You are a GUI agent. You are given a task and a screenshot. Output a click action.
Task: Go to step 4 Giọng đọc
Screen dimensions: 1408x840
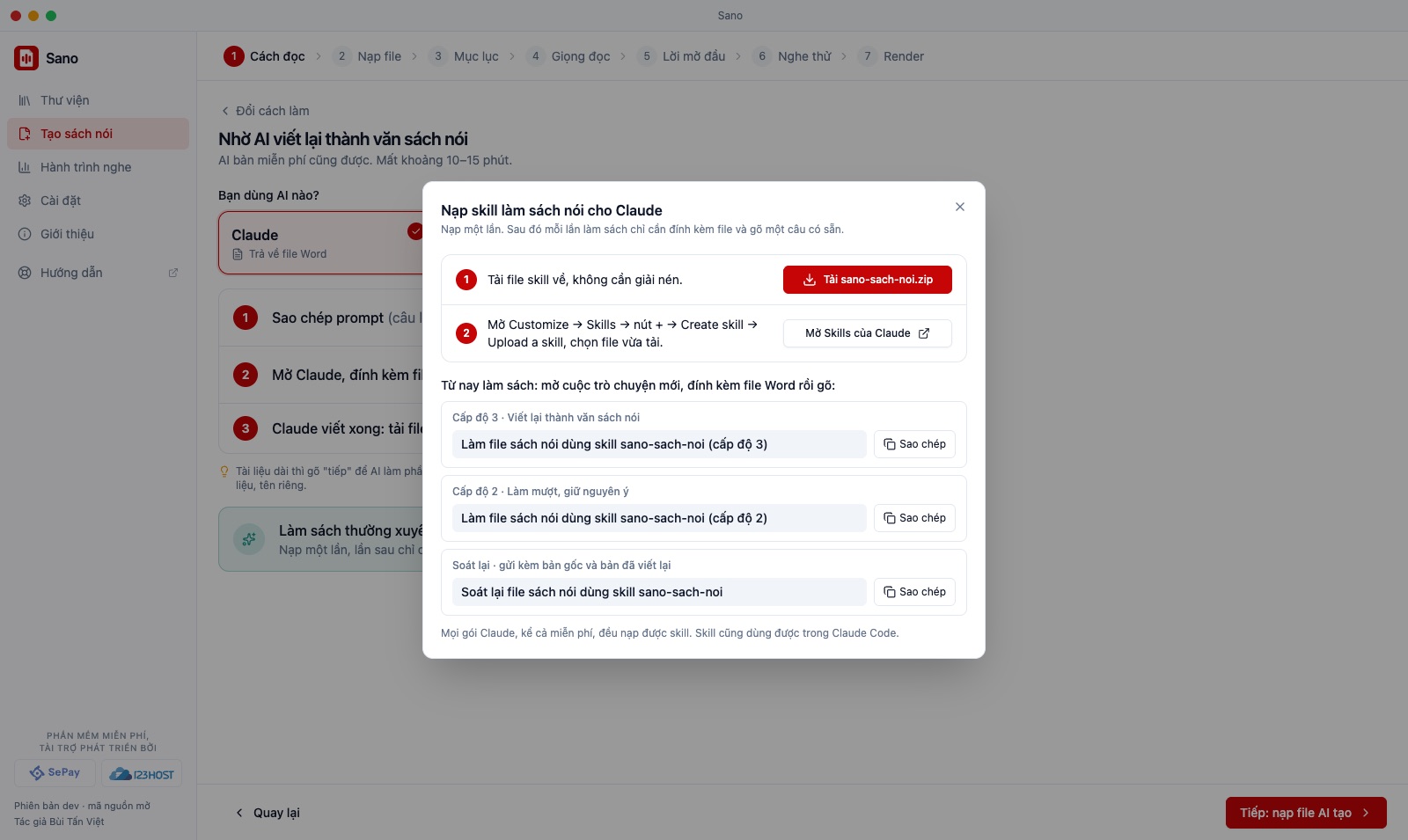click(568, 56)
